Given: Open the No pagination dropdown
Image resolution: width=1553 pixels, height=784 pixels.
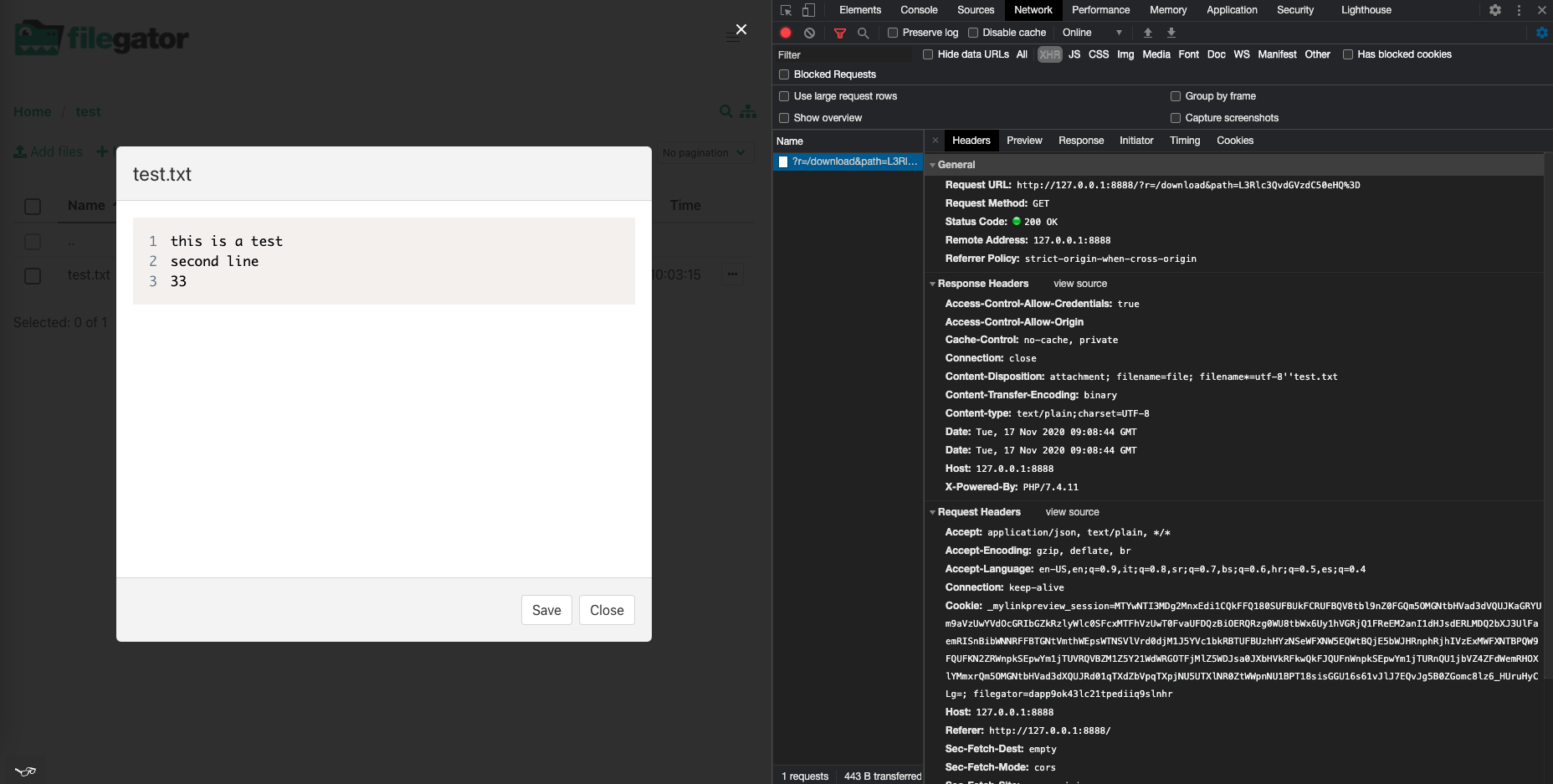Looking at the screenshot, I should [x=704, y=152].
